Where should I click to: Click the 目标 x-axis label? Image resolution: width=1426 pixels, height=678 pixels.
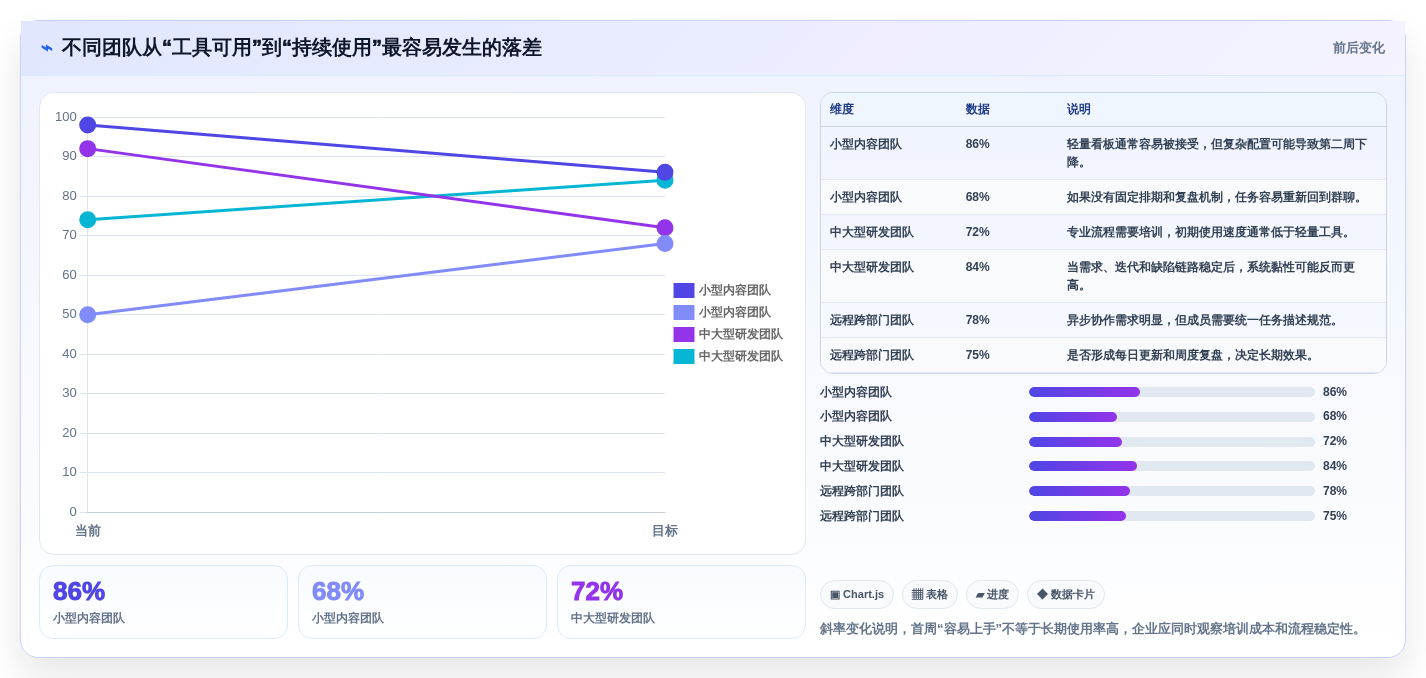coord(665,531)
